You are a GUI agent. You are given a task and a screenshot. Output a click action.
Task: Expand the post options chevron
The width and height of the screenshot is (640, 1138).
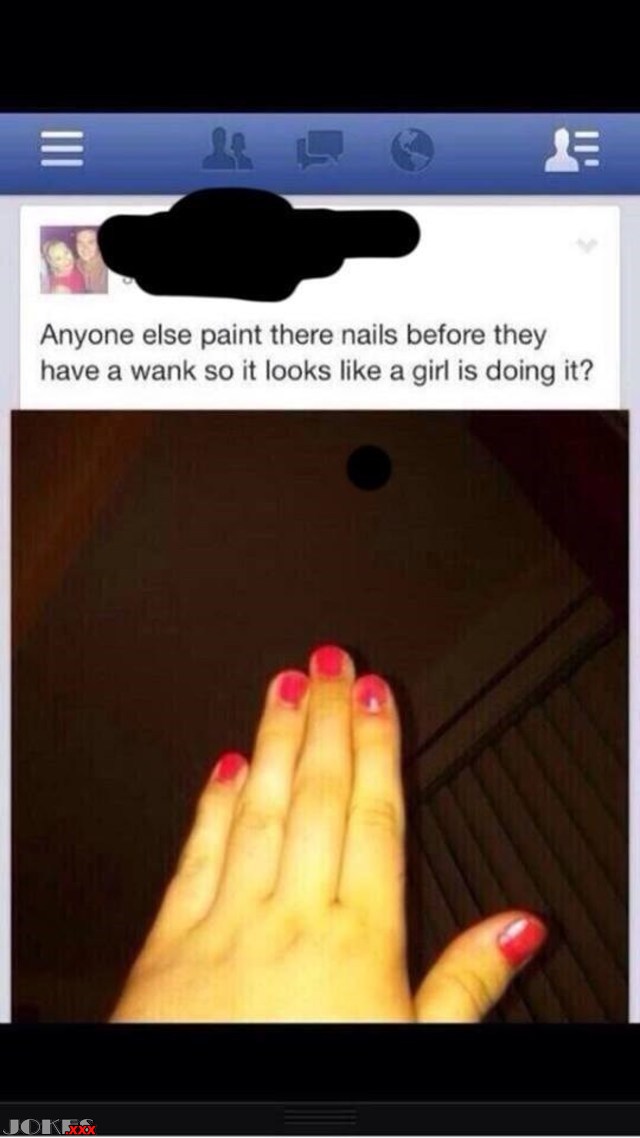tap(588, 246)
